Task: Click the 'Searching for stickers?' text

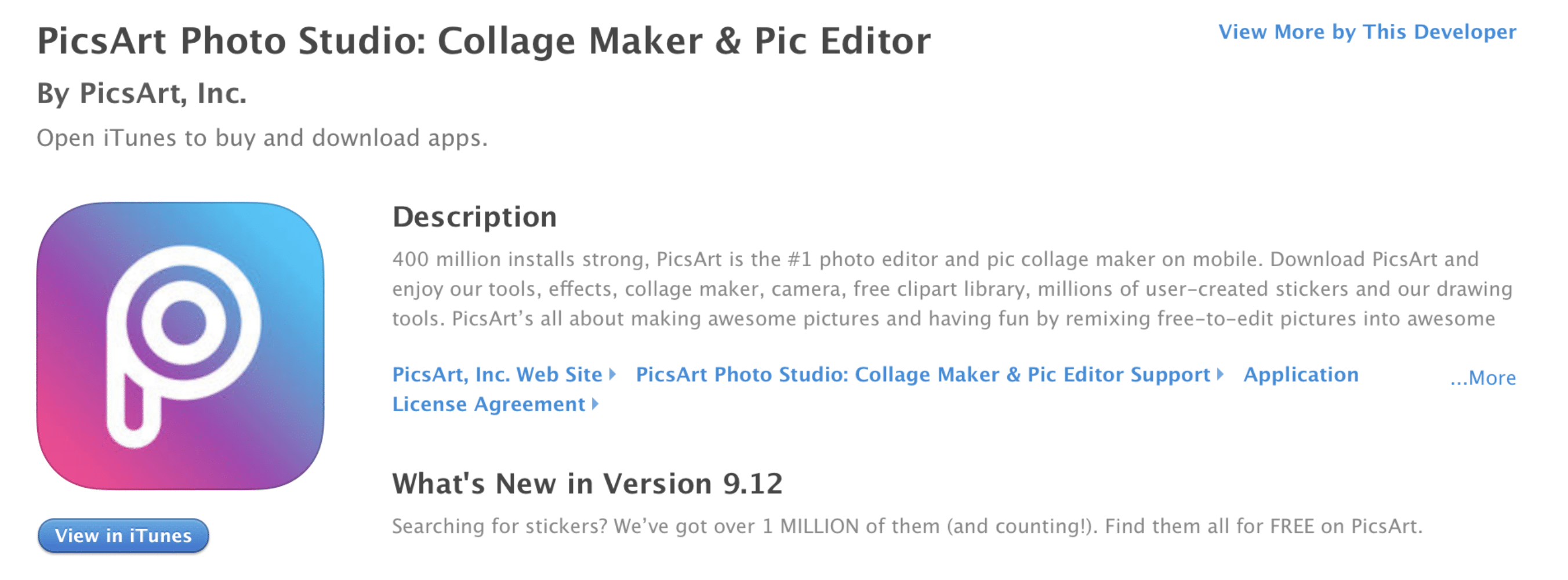Action: click(x=500, y=526)
